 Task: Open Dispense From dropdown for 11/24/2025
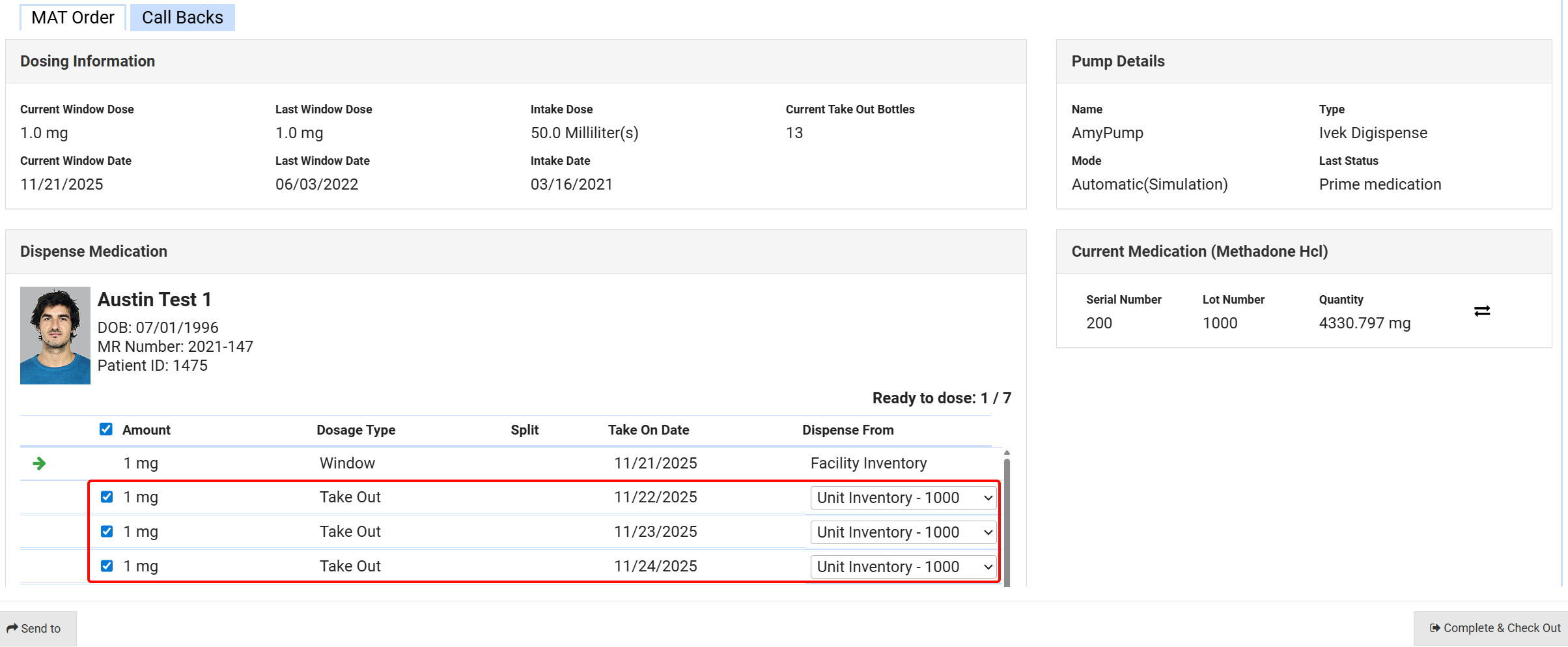903,567
